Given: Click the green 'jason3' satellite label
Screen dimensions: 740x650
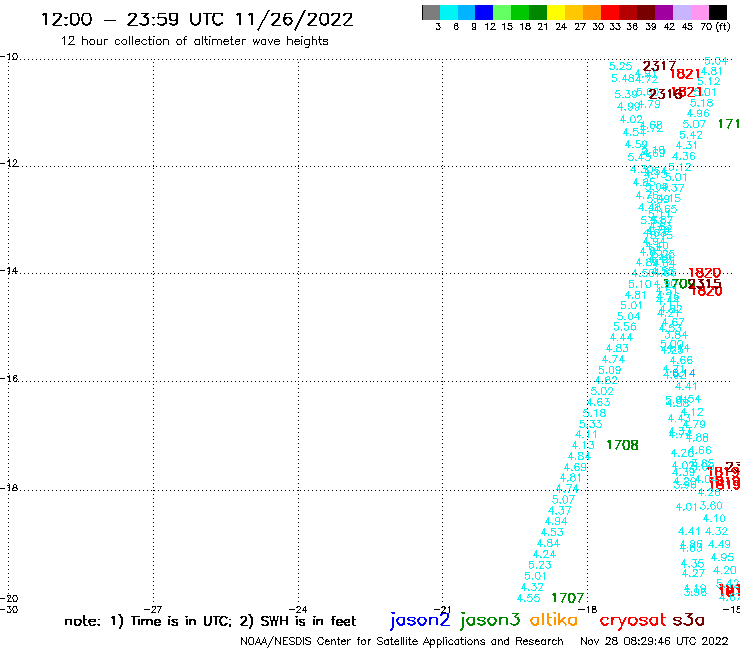Looking at the screenshot, I should click(490, 620).
